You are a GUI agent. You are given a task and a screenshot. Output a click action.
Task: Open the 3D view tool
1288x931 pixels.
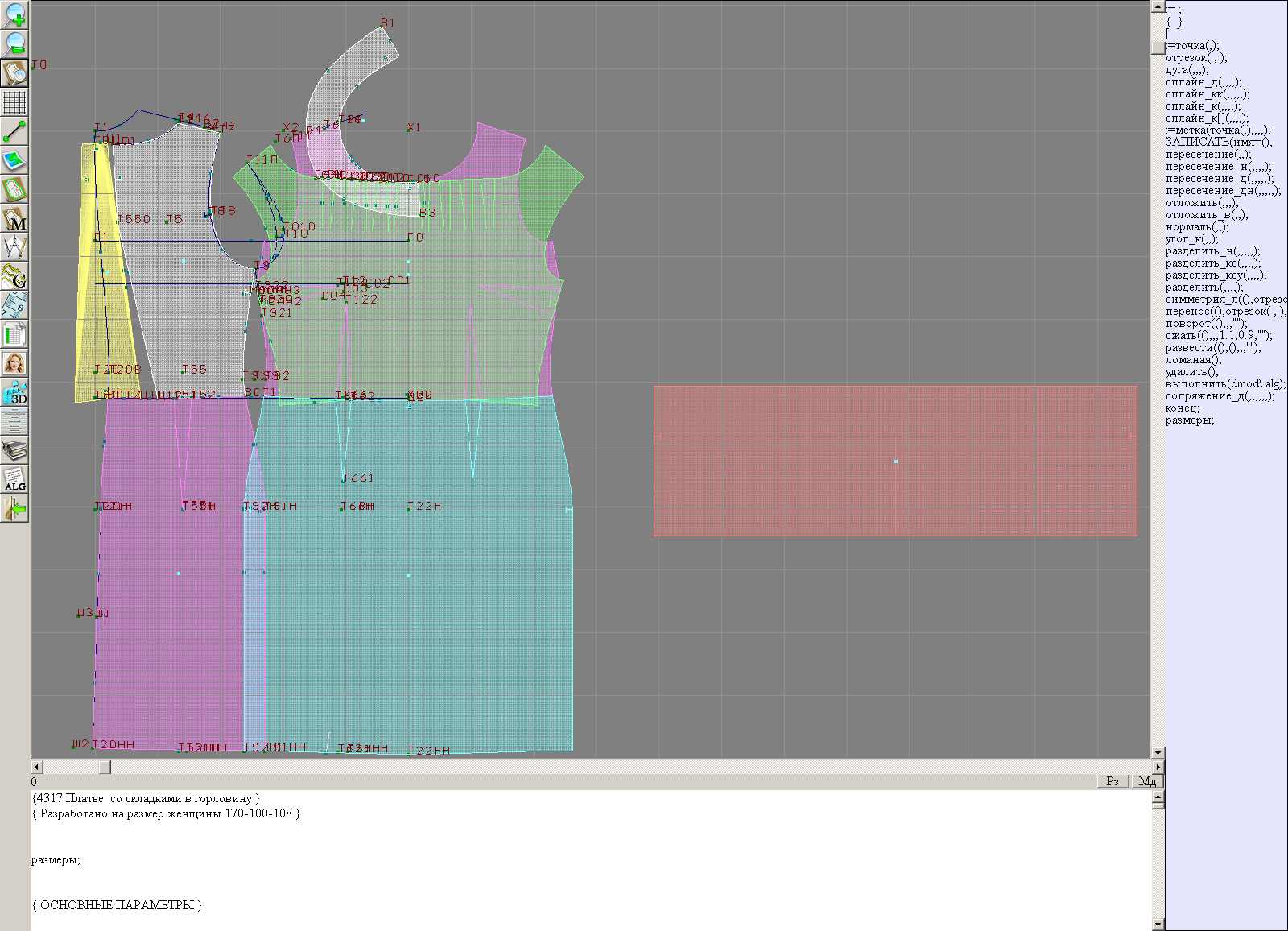tap(14, 393)
